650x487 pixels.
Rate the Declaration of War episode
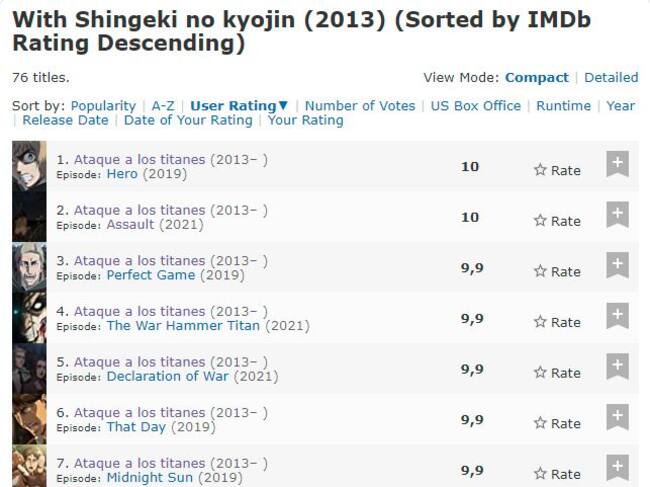[x=557, y=372]
